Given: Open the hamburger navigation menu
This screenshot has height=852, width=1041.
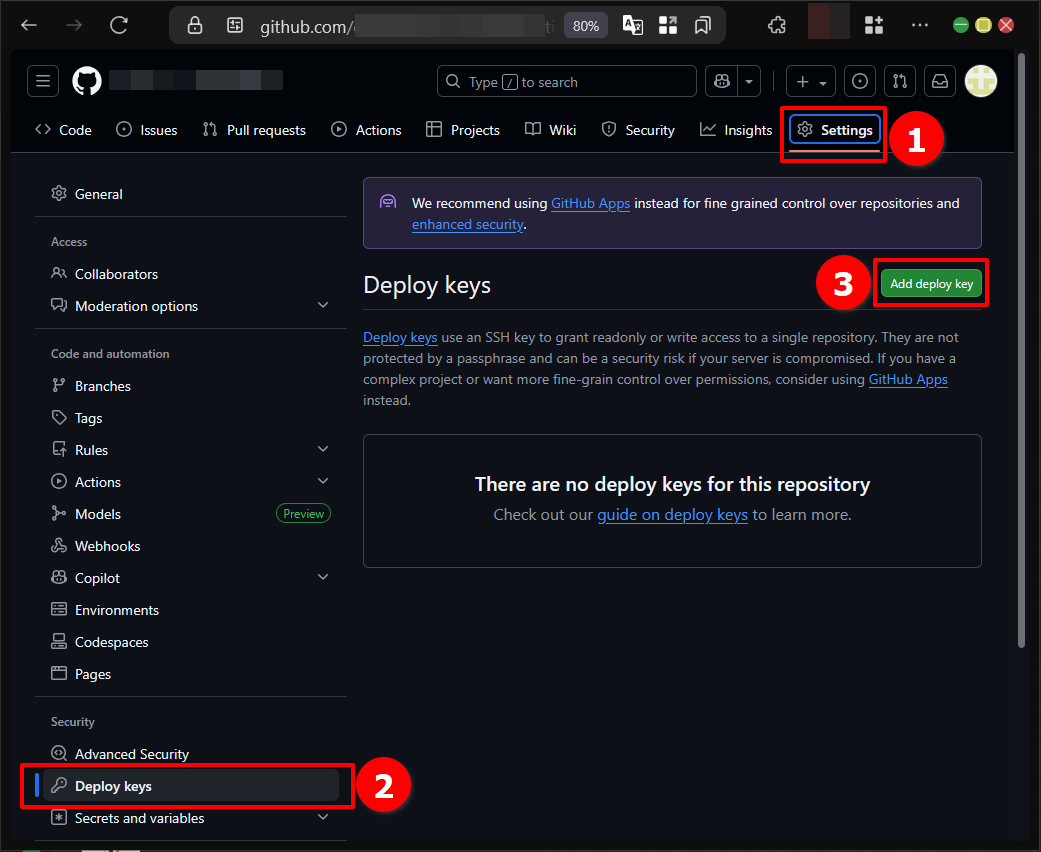Looking at the screenshot, I should click(x=43, y=82).
